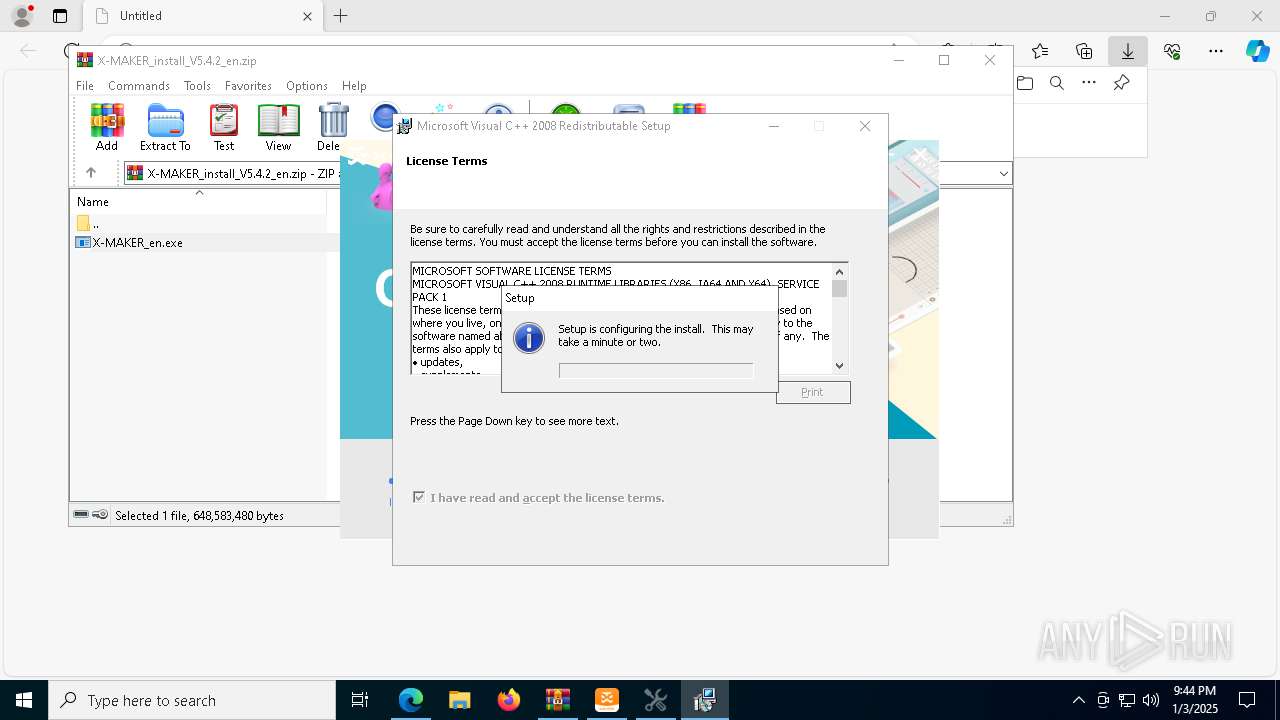Screen dimensions: 1280x720
Task: Open downloads folder icon in Edge downloads panel
Action: coord(1025,83)
